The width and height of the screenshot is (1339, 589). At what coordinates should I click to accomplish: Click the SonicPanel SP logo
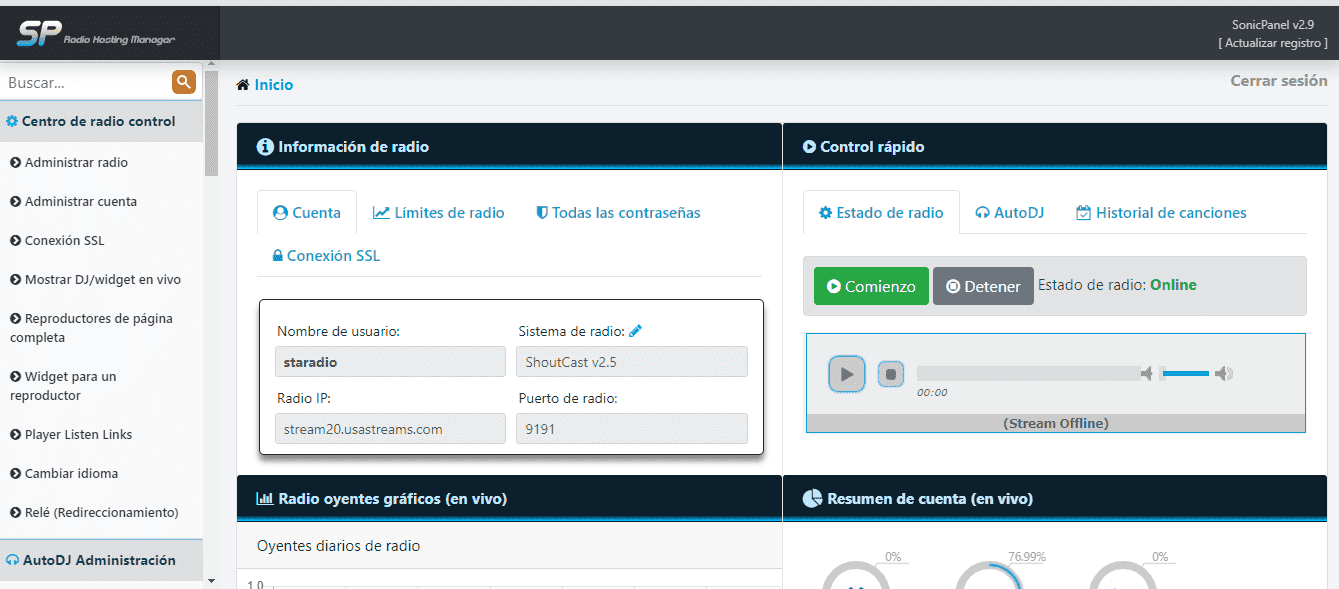point(95,35)
